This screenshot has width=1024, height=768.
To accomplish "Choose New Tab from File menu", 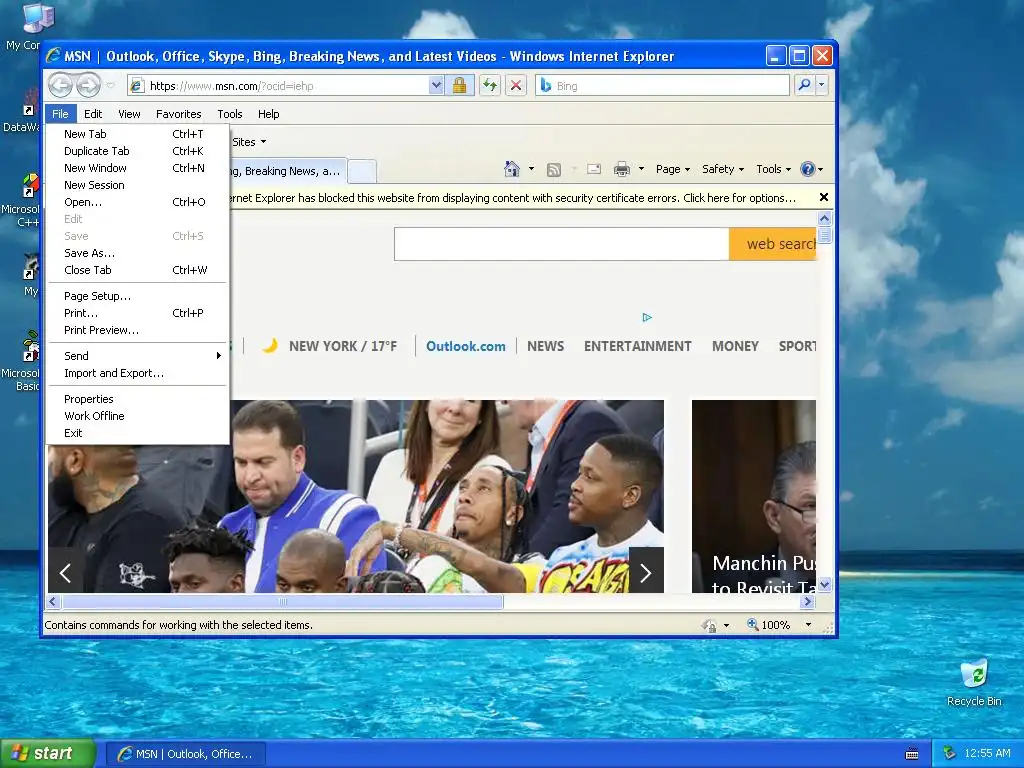I will (137, 134).
